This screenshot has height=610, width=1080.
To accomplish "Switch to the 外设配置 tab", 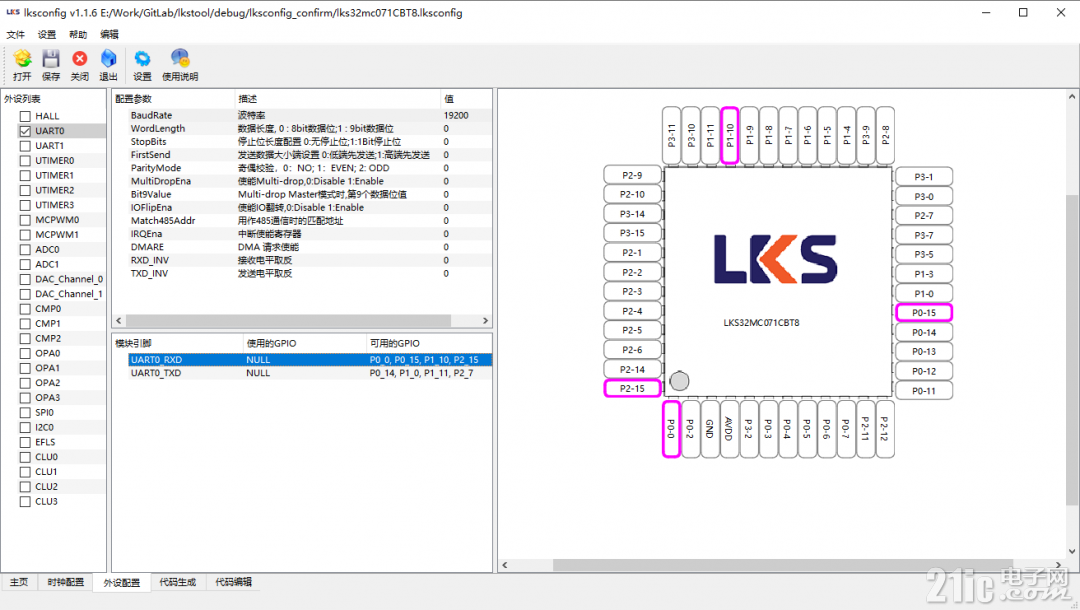I will click(122, 582).
